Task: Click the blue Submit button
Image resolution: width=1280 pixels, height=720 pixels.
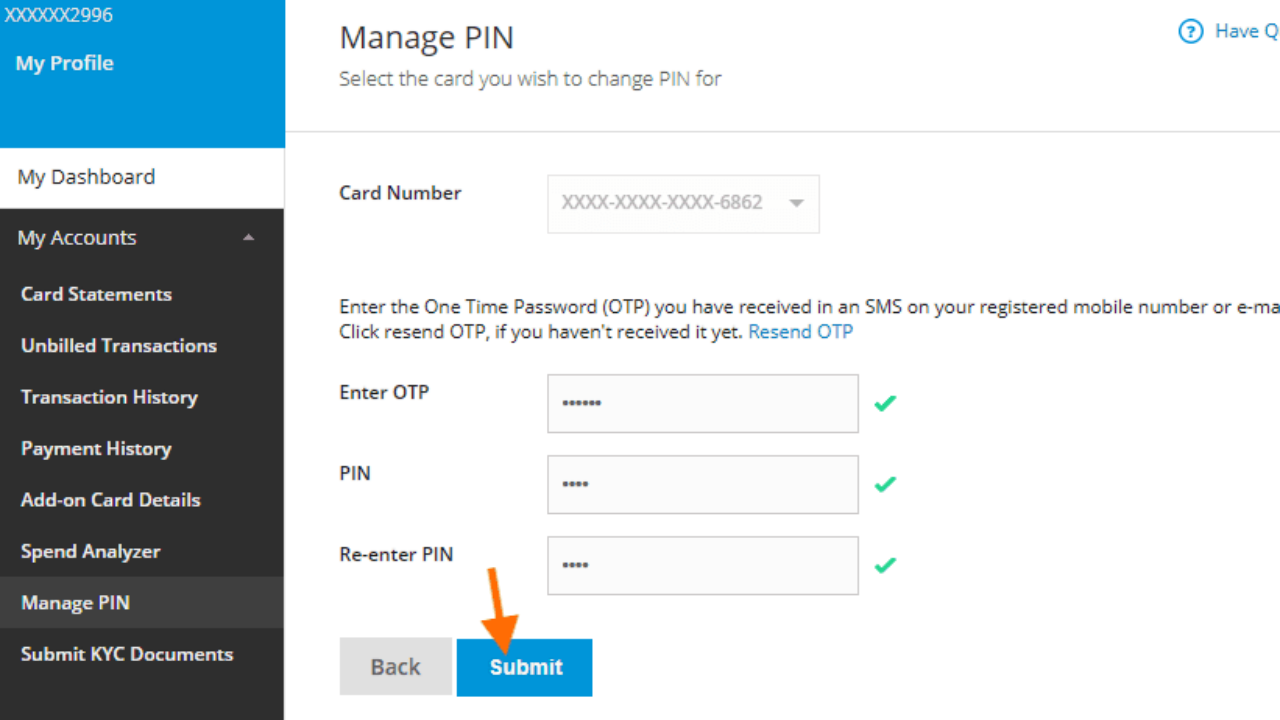Action: [525, 667]
